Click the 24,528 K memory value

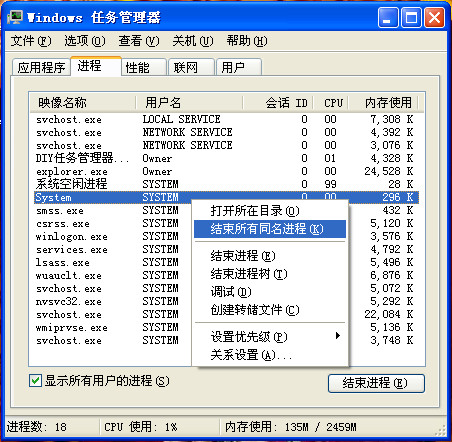389,171
